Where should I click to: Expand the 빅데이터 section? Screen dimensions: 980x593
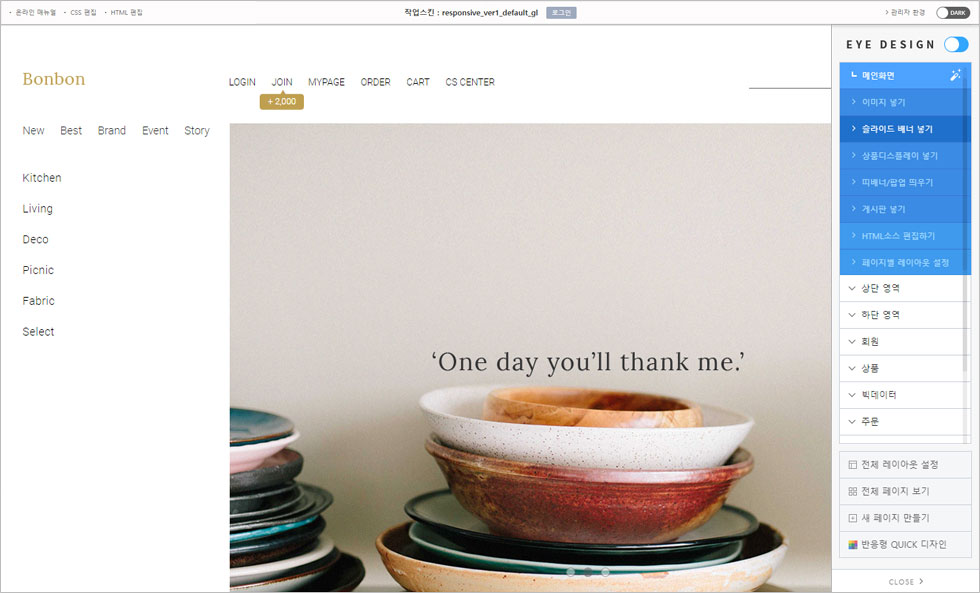point(904,395)
